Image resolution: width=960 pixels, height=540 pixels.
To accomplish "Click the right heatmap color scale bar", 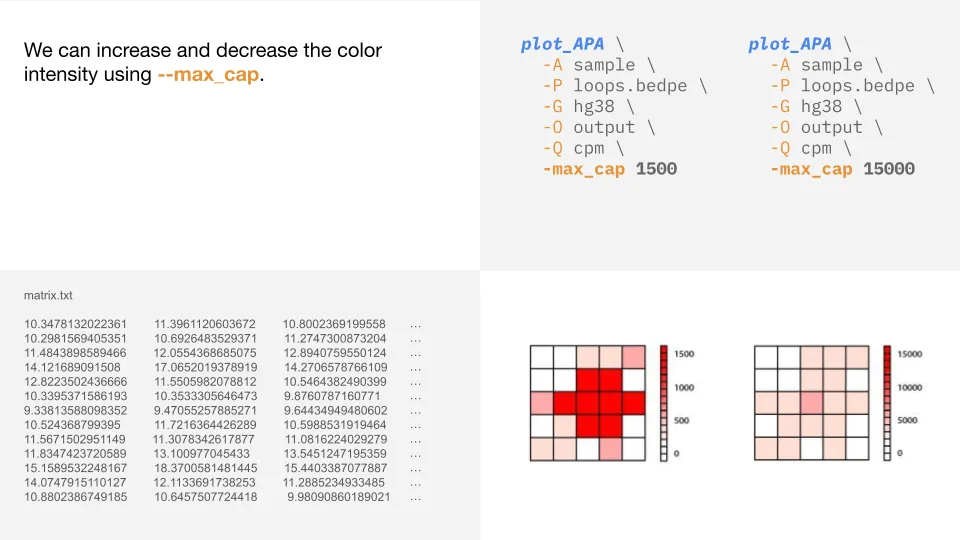I will (x=887, y=403).
